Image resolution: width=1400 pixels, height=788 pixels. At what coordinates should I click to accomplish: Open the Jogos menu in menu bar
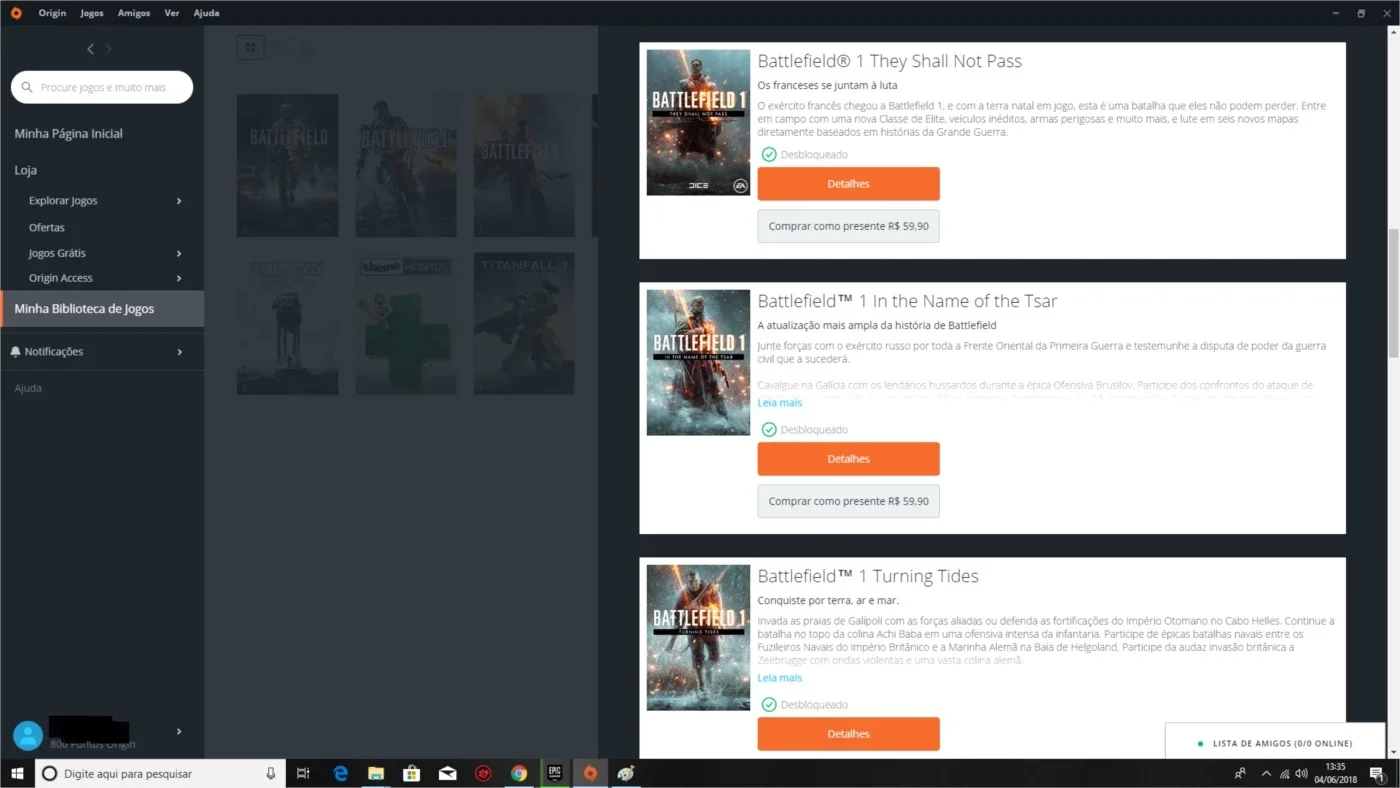pyautogui.click(x=92, y=13)
